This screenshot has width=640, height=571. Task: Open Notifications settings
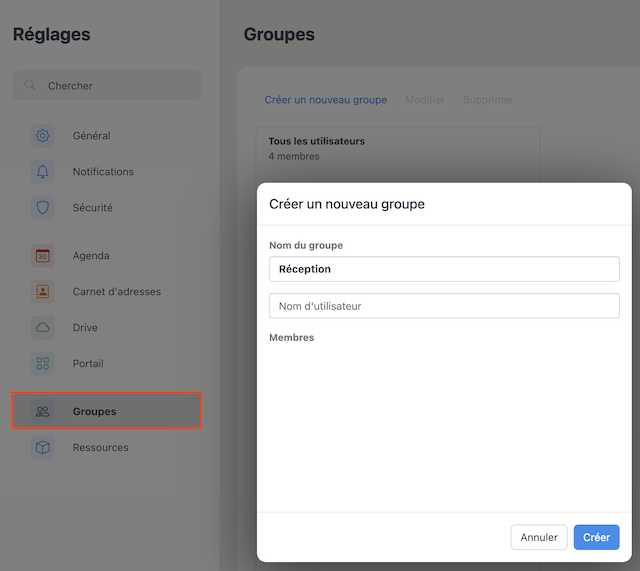click(107, 171)
